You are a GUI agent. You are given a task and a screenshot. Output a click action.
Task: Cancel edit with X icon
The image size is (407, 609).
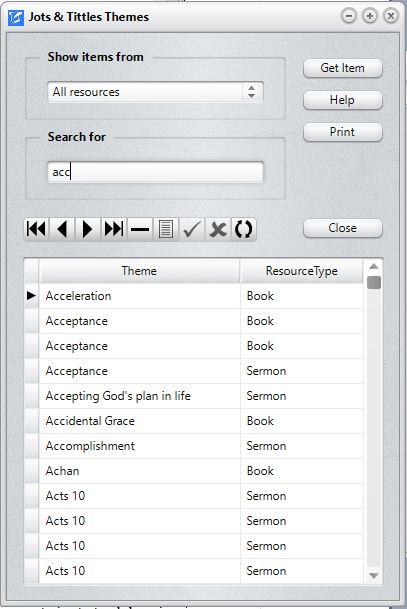point(218,229)
